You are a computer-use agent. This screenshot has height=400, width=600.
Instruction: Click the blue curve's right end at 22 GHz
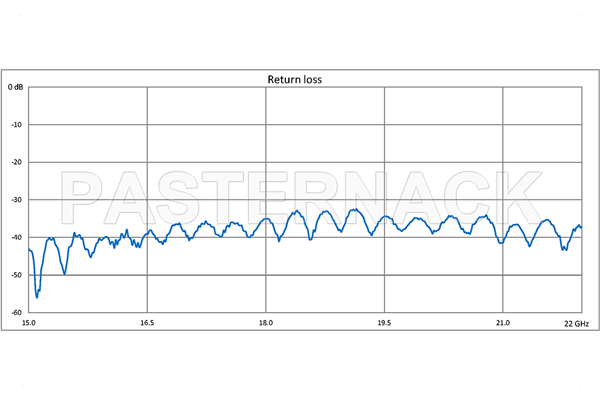581,228
